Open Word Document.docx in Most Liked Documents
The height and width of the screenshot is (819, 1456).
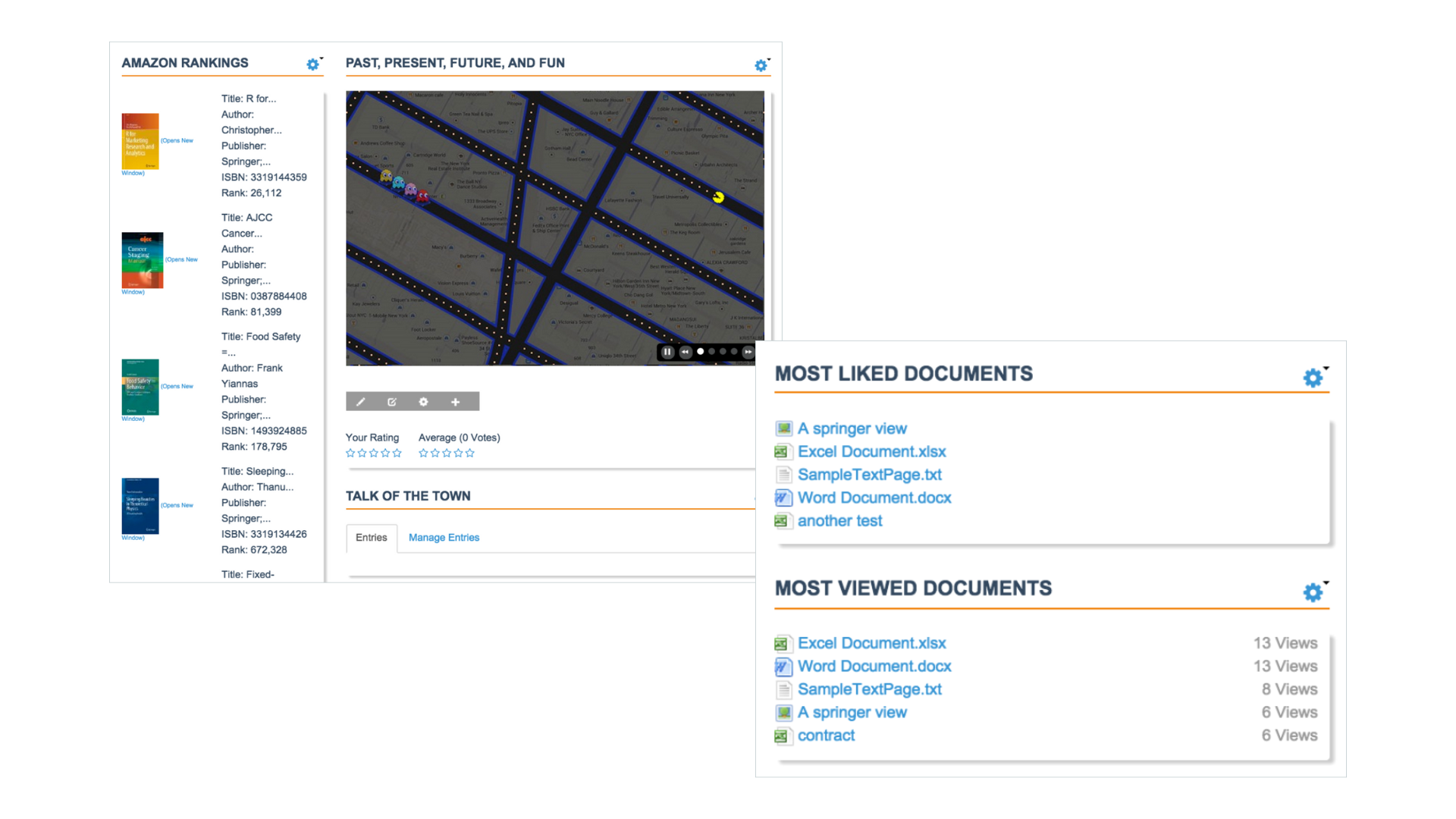pyautogui.click(x=874, y=498)
